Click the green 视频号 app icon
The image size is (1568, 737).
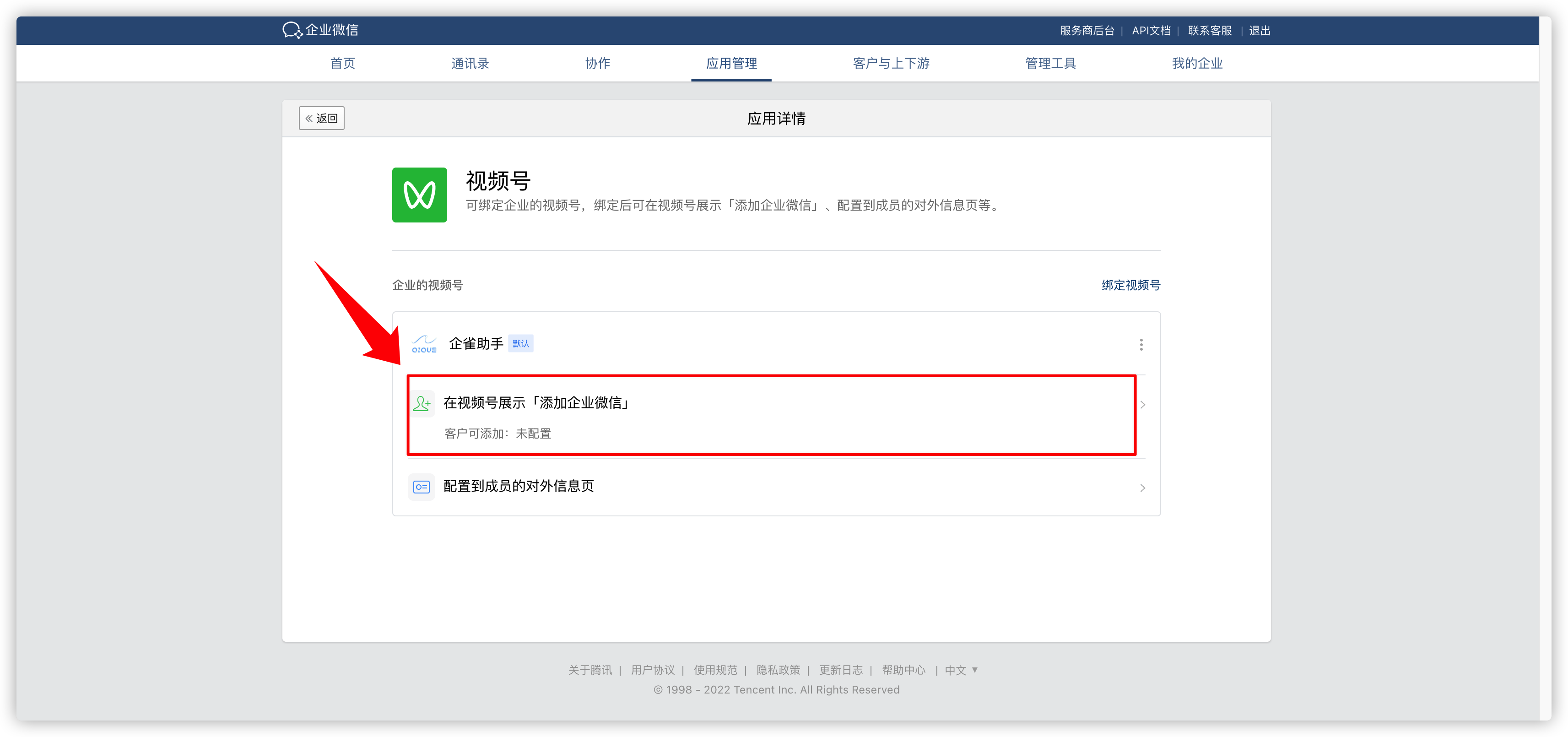(419, 195)
